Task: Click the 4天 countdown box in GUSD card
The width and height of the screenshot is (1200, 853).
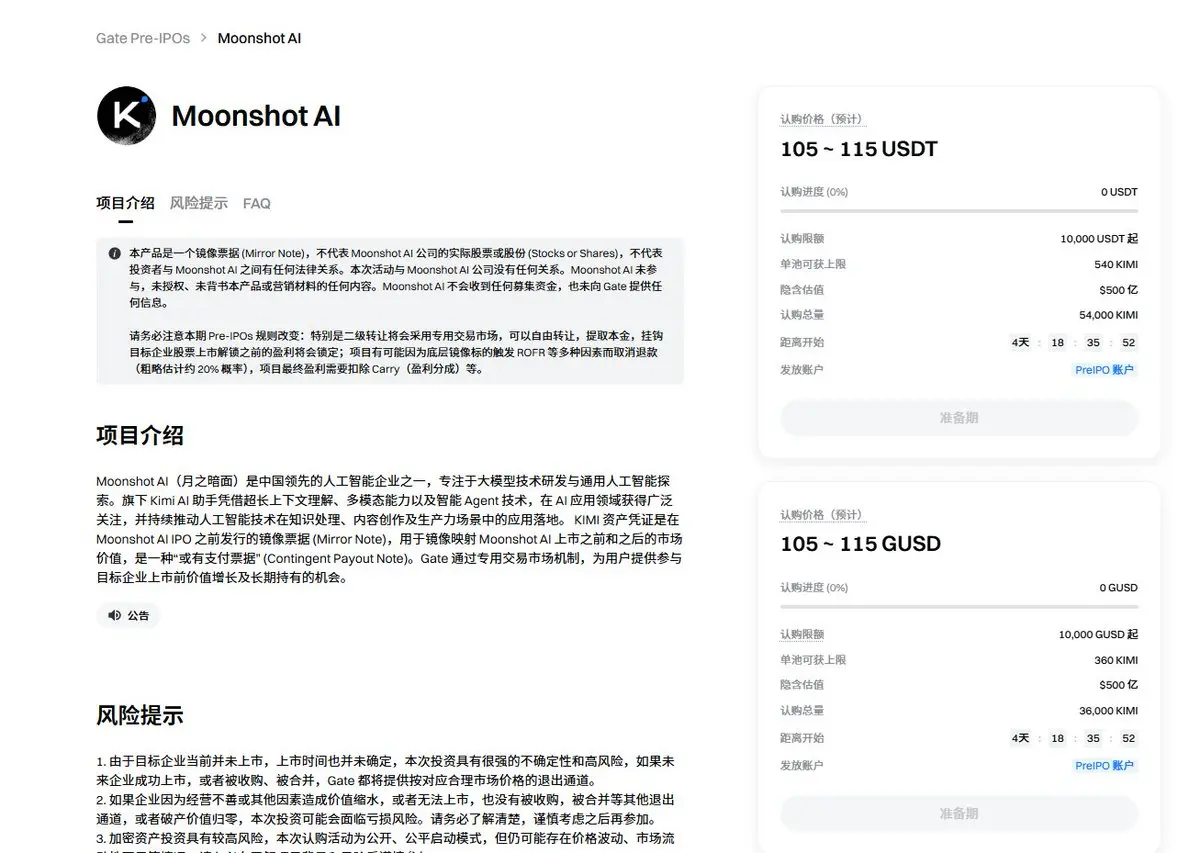Action: coord(1020,738)
